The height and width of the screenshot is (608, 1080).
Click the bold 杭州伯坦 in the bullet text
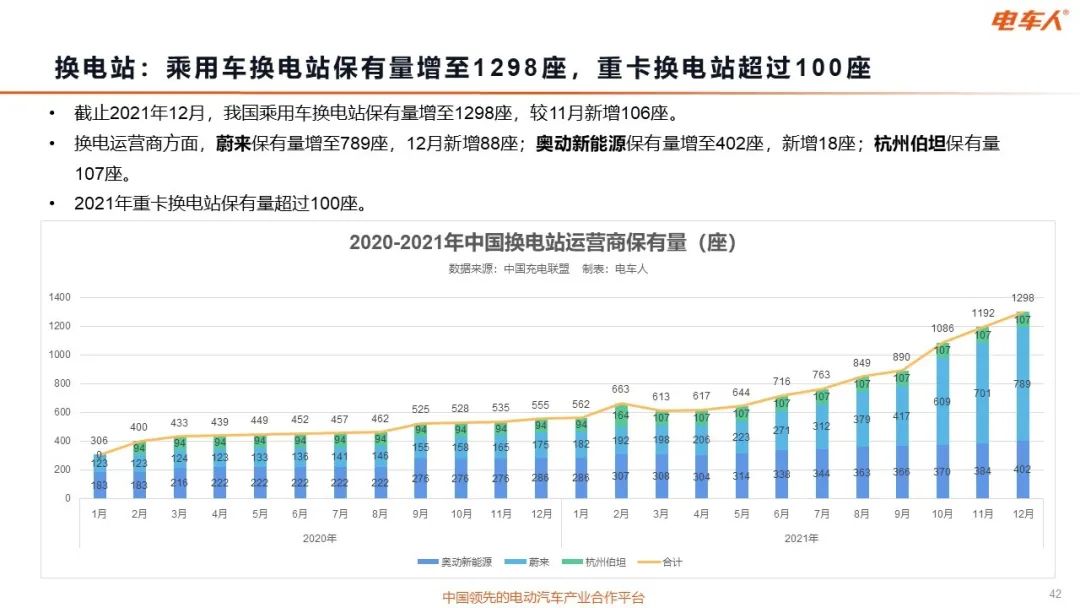(x=909, y=143)
